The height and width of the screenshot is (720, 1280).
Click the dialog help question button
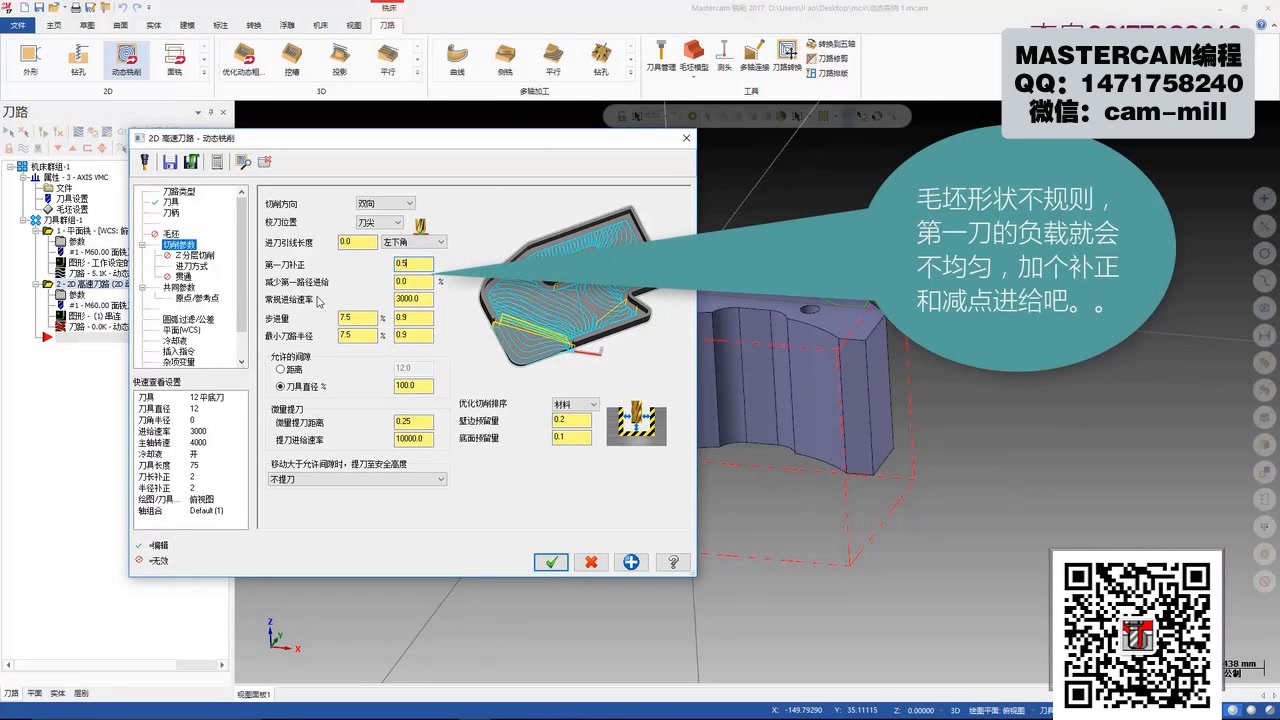(673, 563)
